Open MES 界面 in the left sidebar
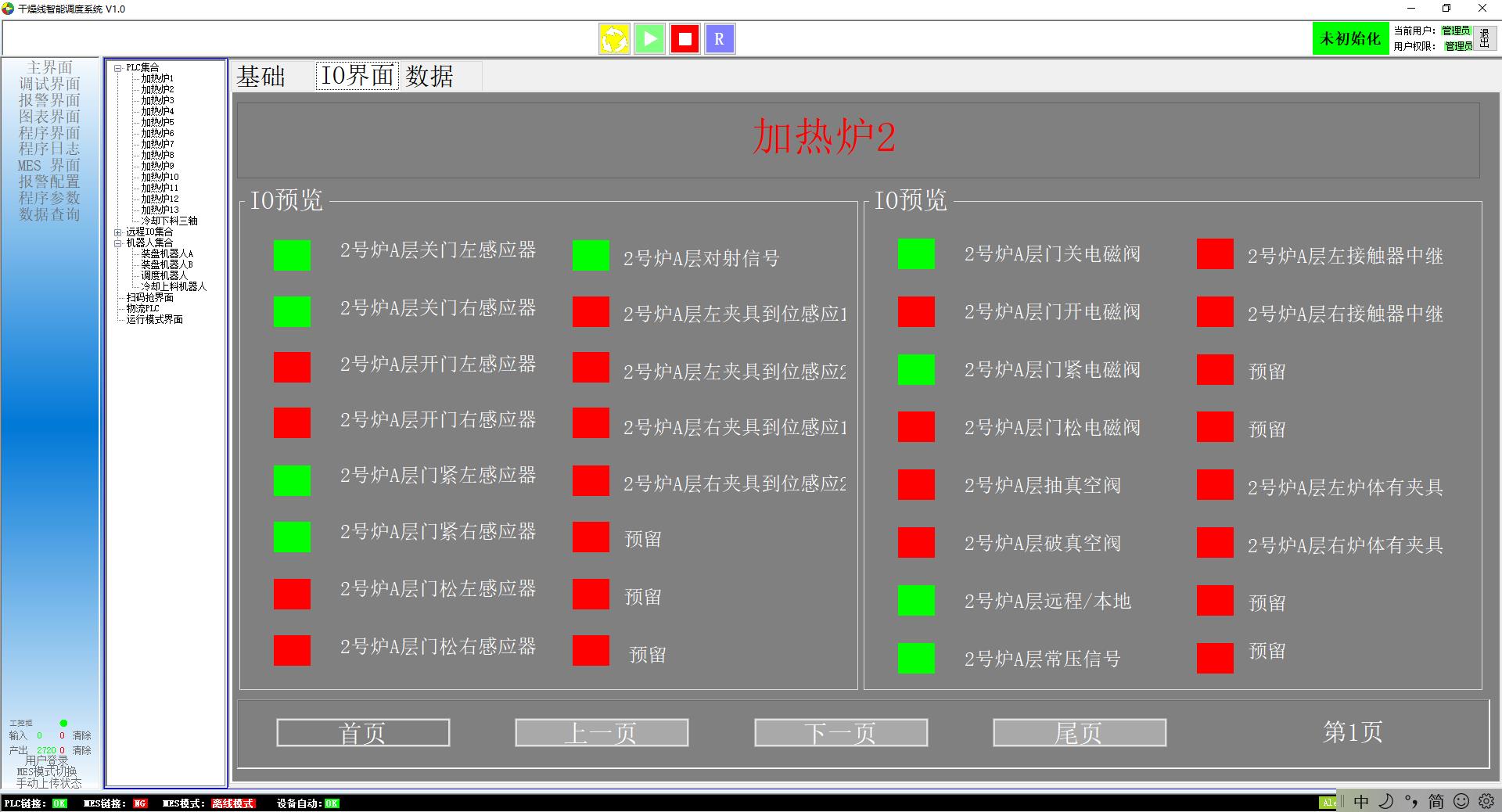The image size is (1502, 812). coord(49,165)
